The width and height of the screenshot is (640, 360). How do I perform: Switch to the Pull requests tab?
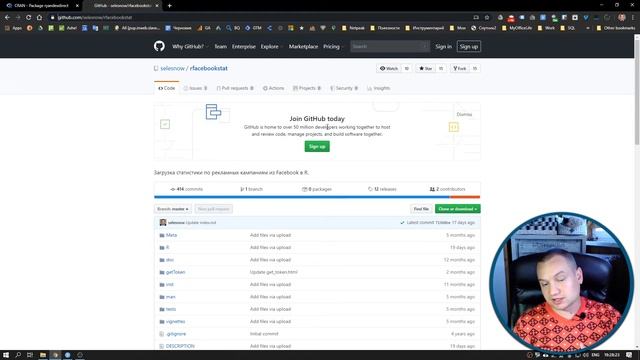pyautogui.click(x=235, y=88)
